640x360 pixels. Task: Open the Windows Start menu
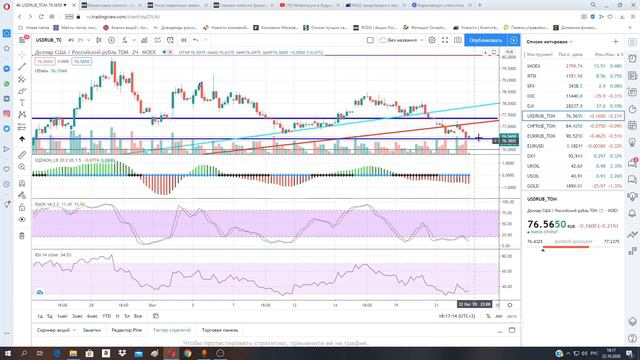click(x=7, y=353)
